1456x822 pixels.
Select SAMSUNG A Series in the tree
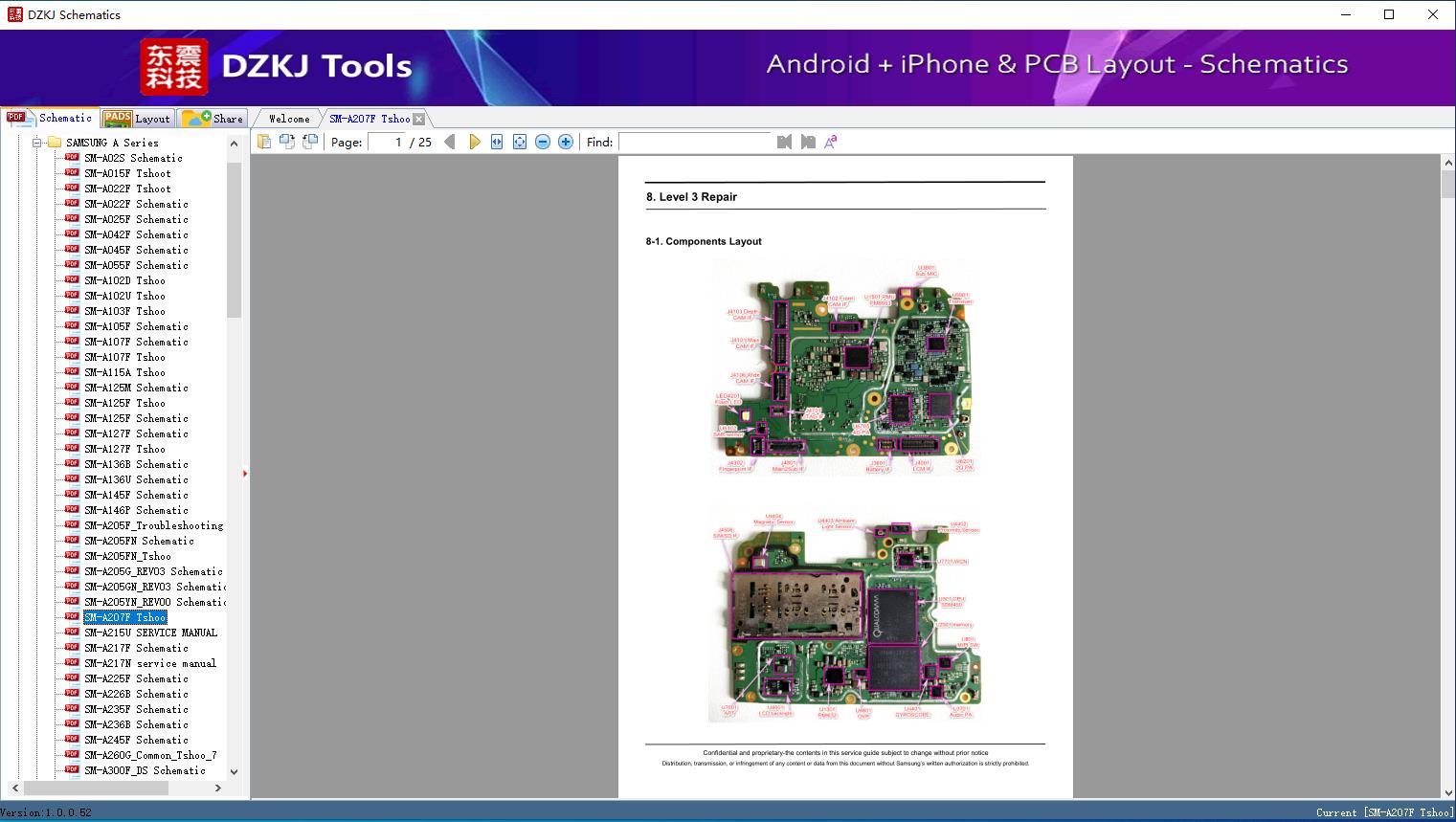(x=113, y=143)
